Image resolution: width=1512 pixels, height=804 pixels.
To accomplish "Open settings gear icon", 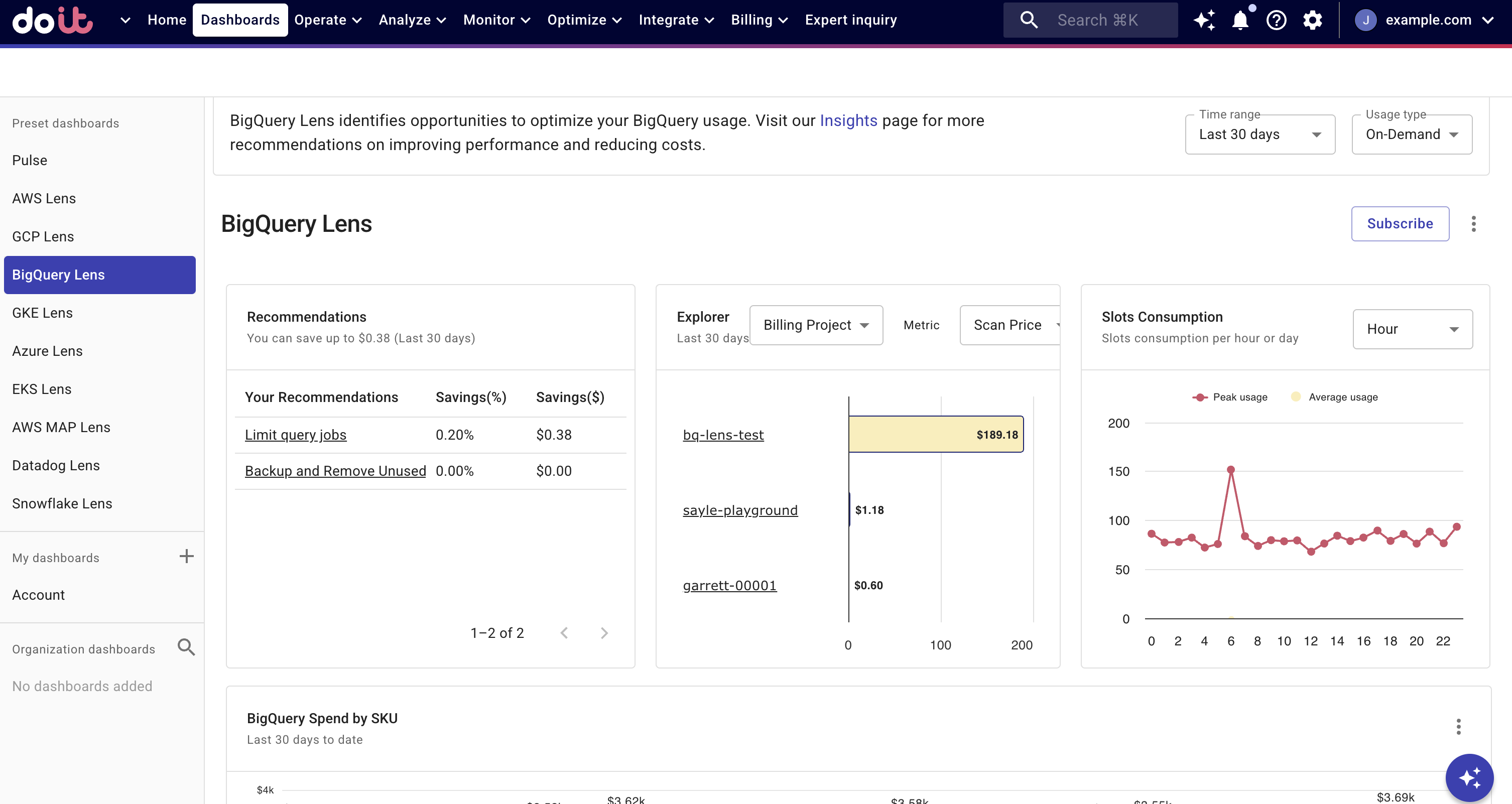I will click(1312, 20).
